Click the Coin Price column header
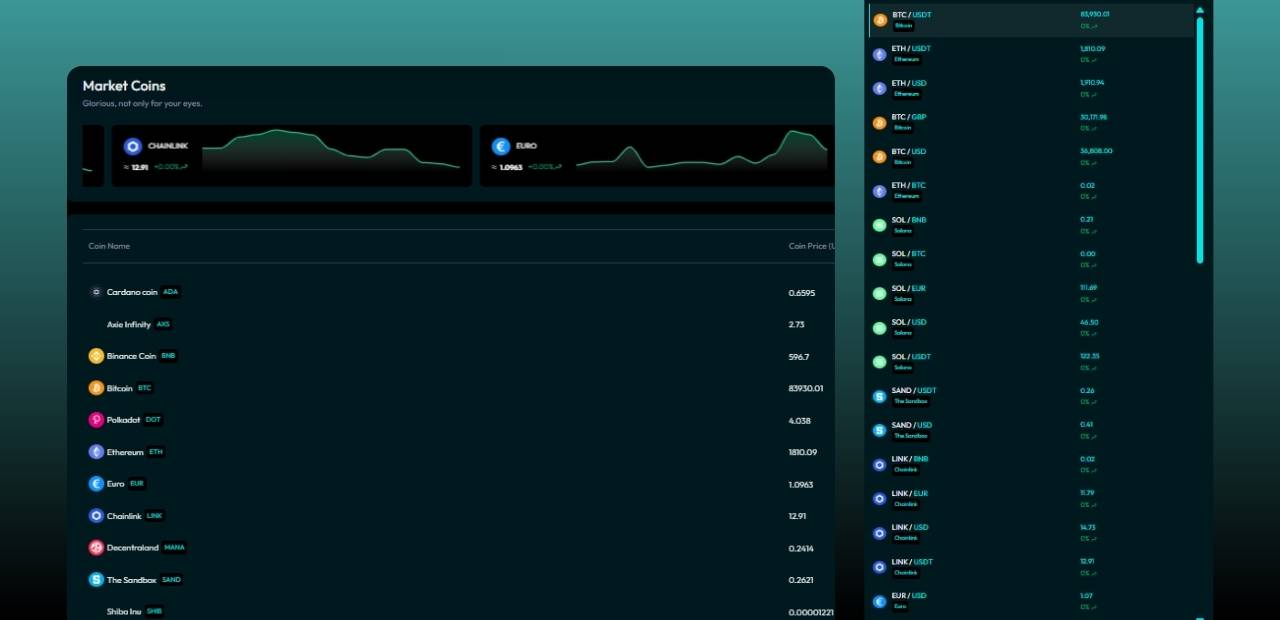This screenshot has height=620, width=1280. coord(810,246)
